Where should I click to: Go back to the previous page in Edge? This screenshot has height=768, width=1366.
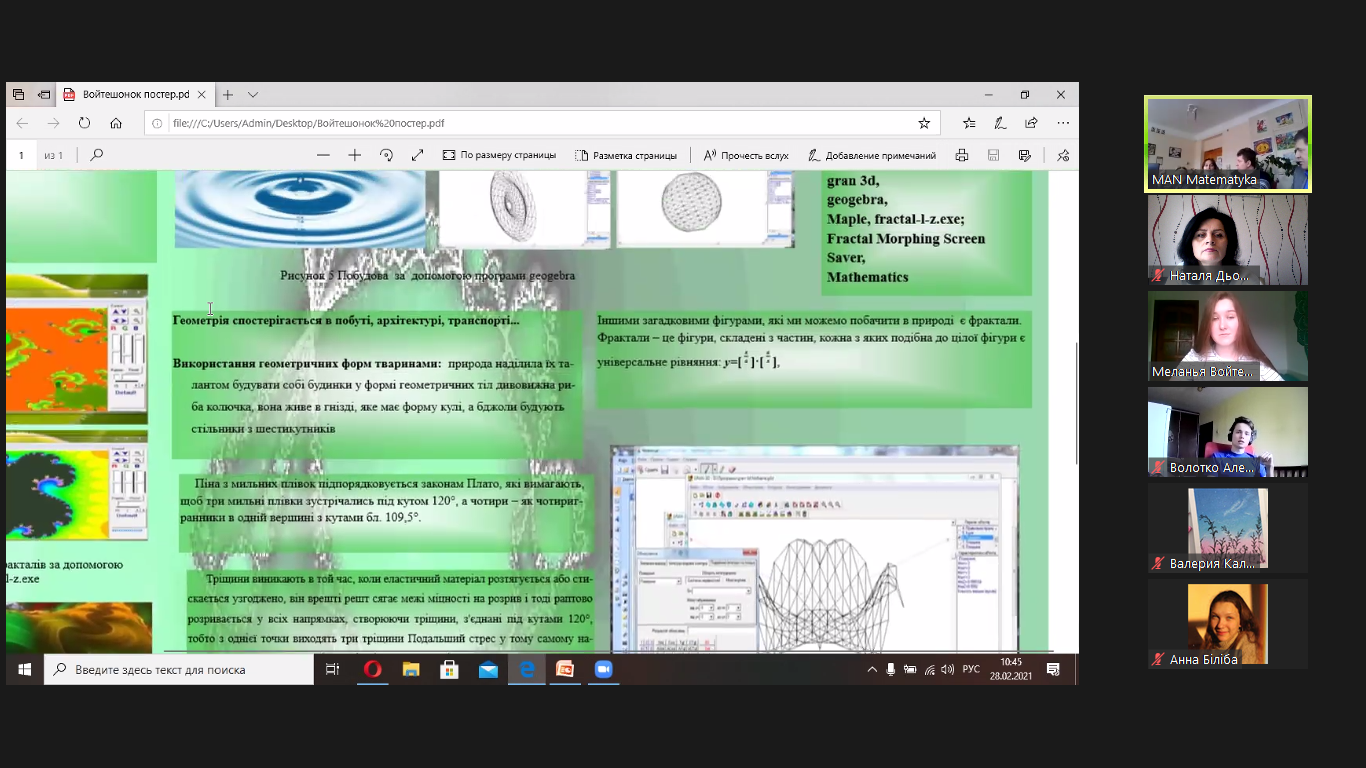(x=22, y=123)
